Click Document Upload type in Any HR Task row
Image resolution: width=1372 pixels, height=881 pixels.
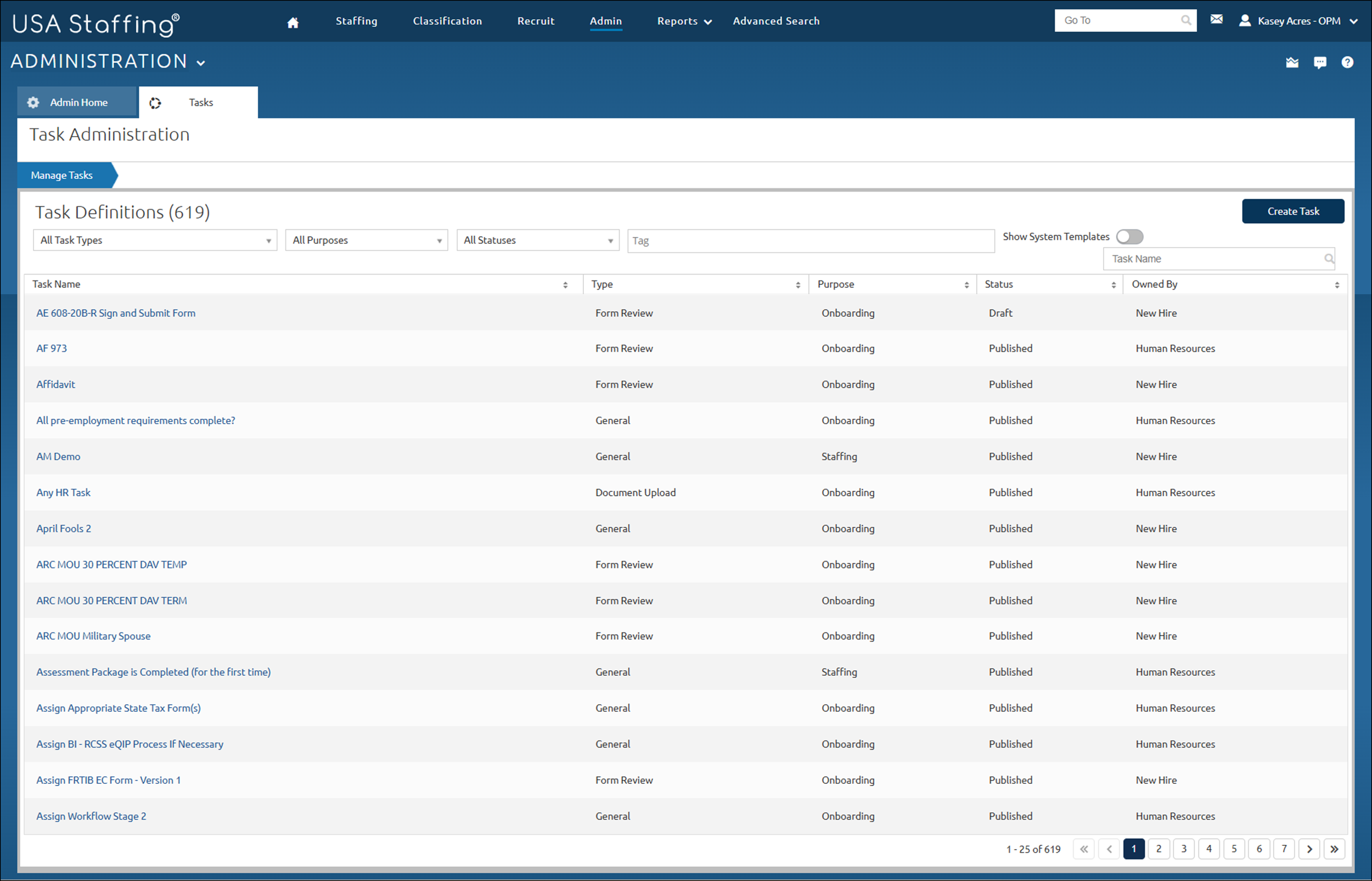[636, 492]
